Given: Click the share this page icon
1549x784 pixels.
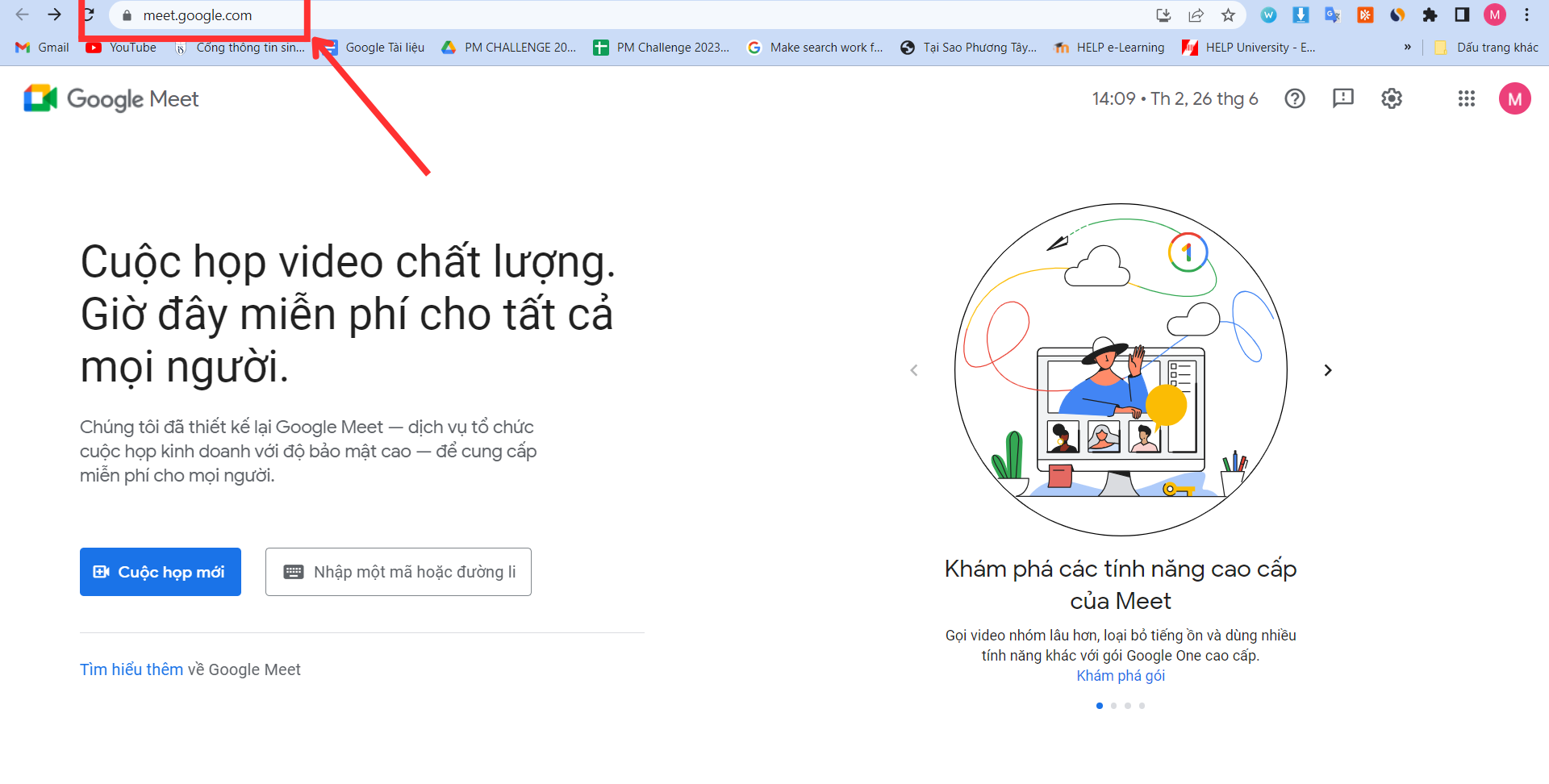Looking at the screenshot, I should coord(1196,15).
